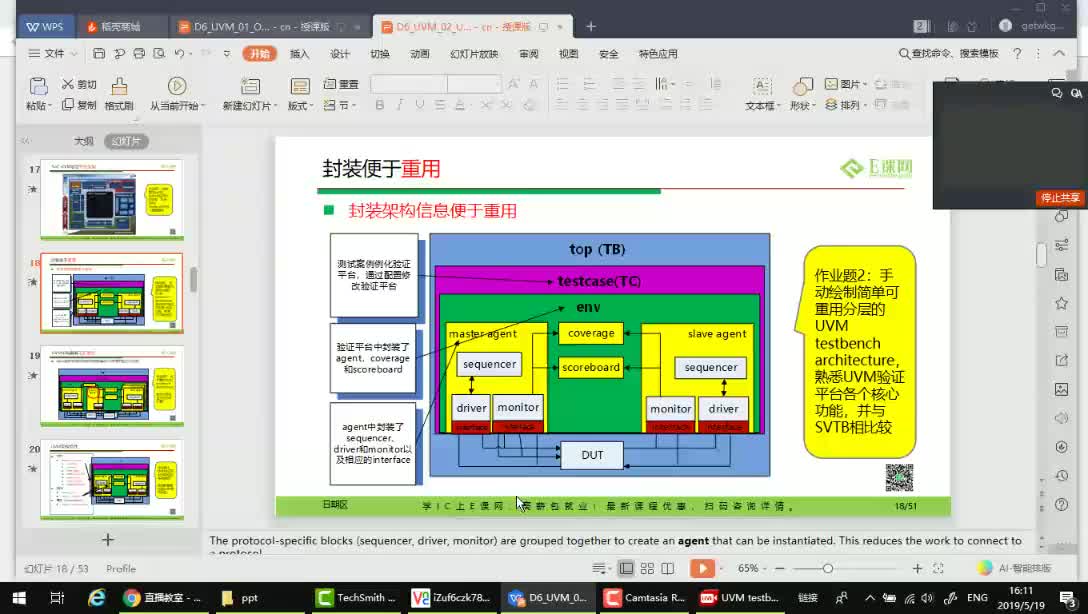
Task: Open the Review (审阅) ribbon tab
Action: tap(529, 53)
